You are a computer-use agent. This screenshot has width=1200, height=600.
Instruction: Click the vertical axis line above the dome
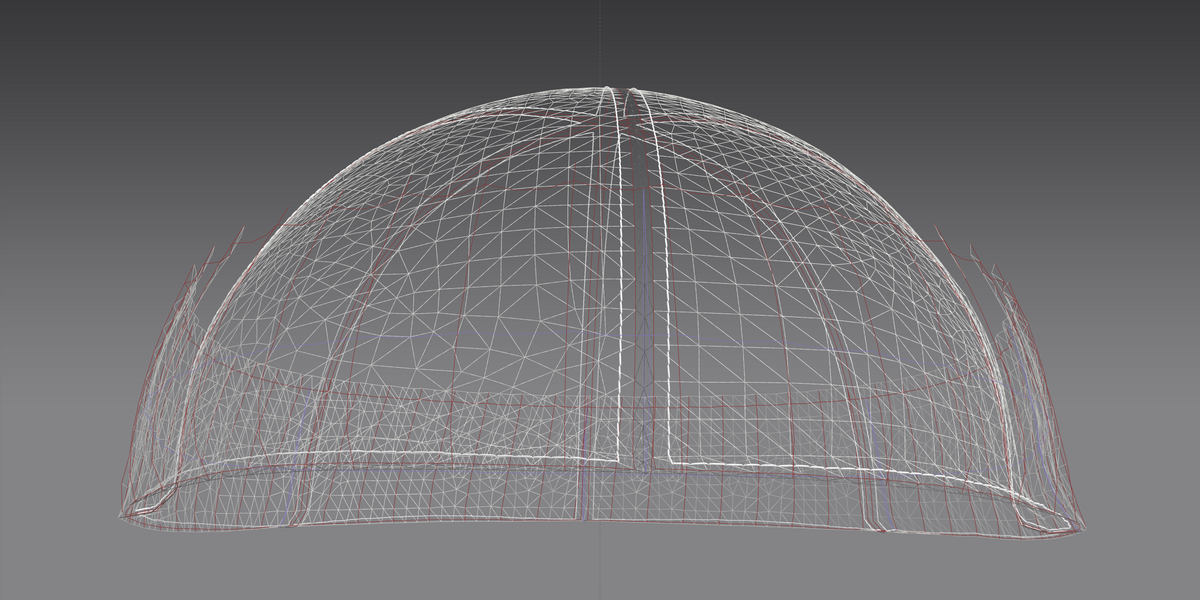pyautogui.click(x=601, y=40)
